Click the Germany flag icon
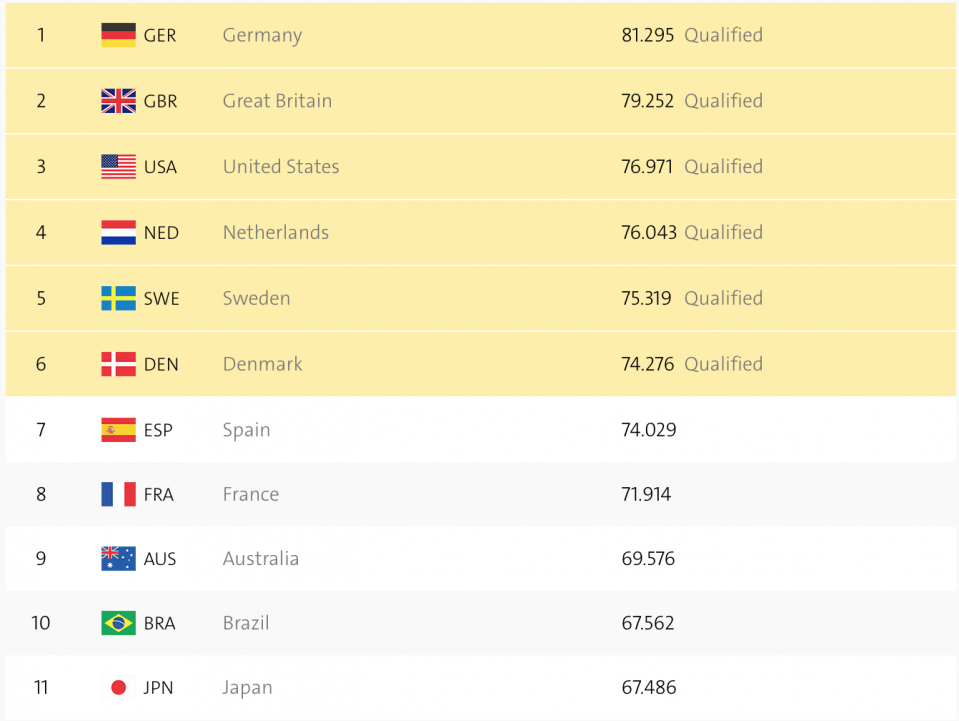 click(118, 35)
